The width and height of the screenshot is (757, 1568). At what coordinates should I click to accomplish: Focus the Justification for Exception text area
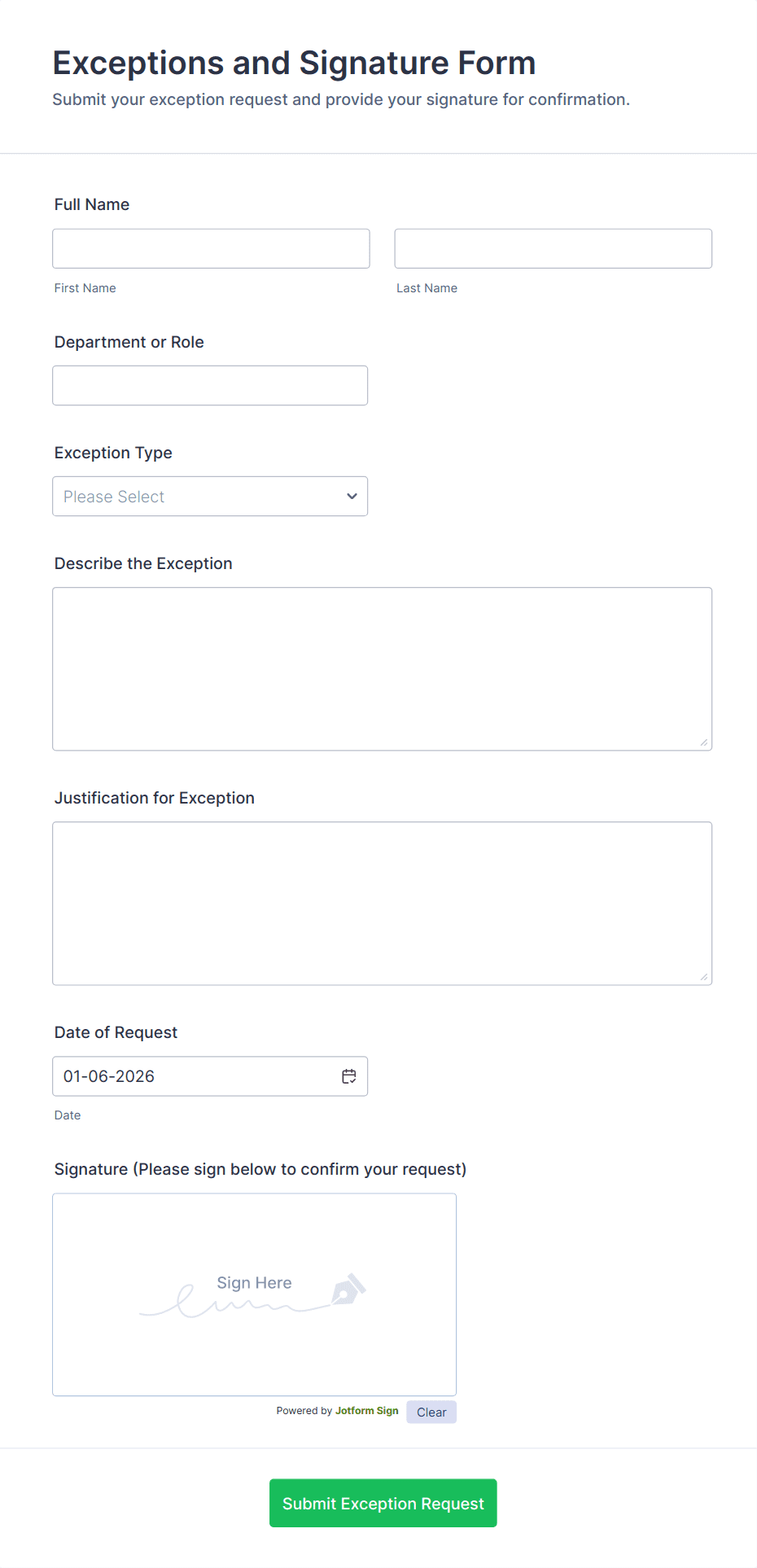tap(382, 903)
